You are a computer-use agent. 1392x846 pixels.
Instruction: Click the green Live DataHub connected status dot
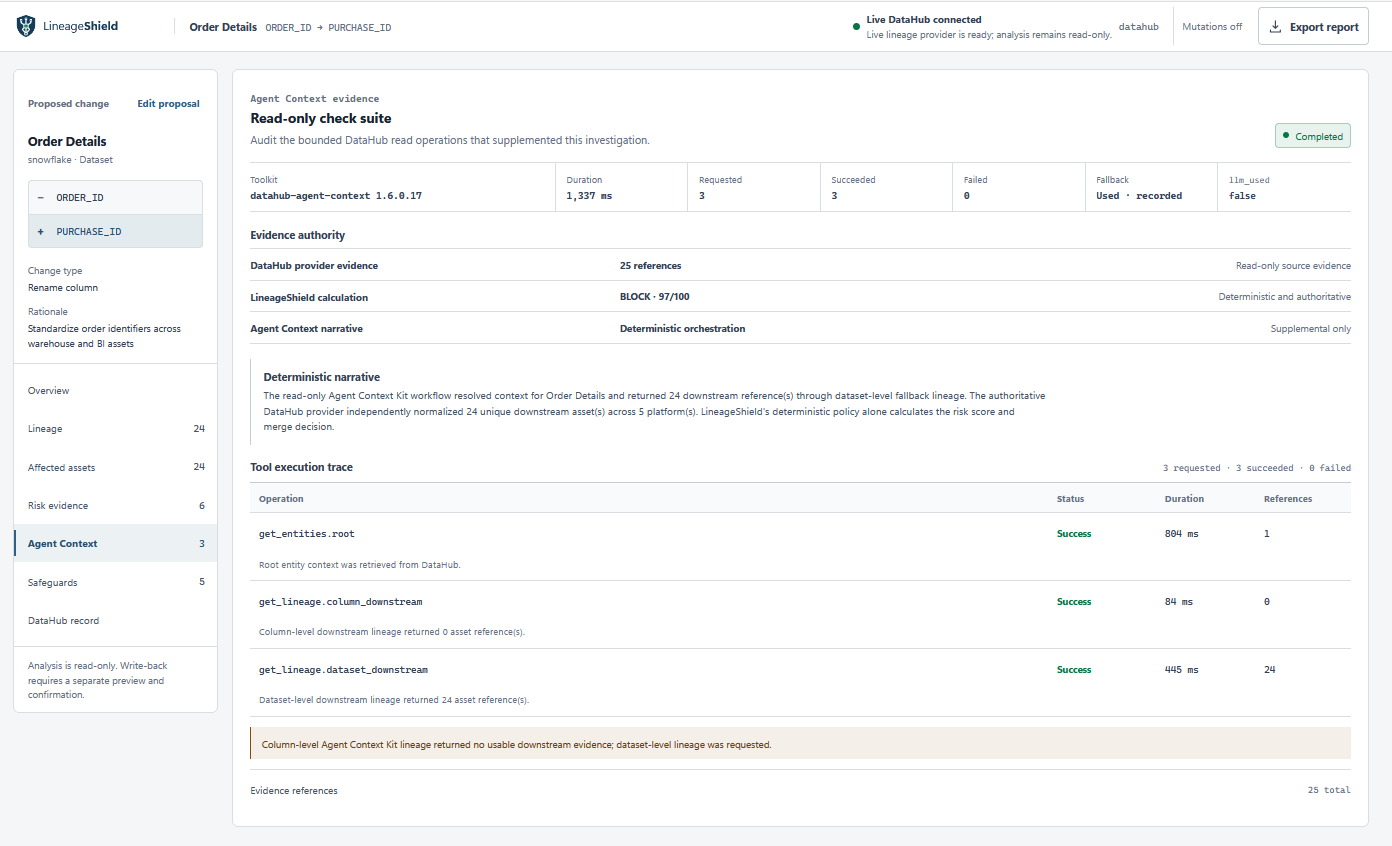coord(856,27)
